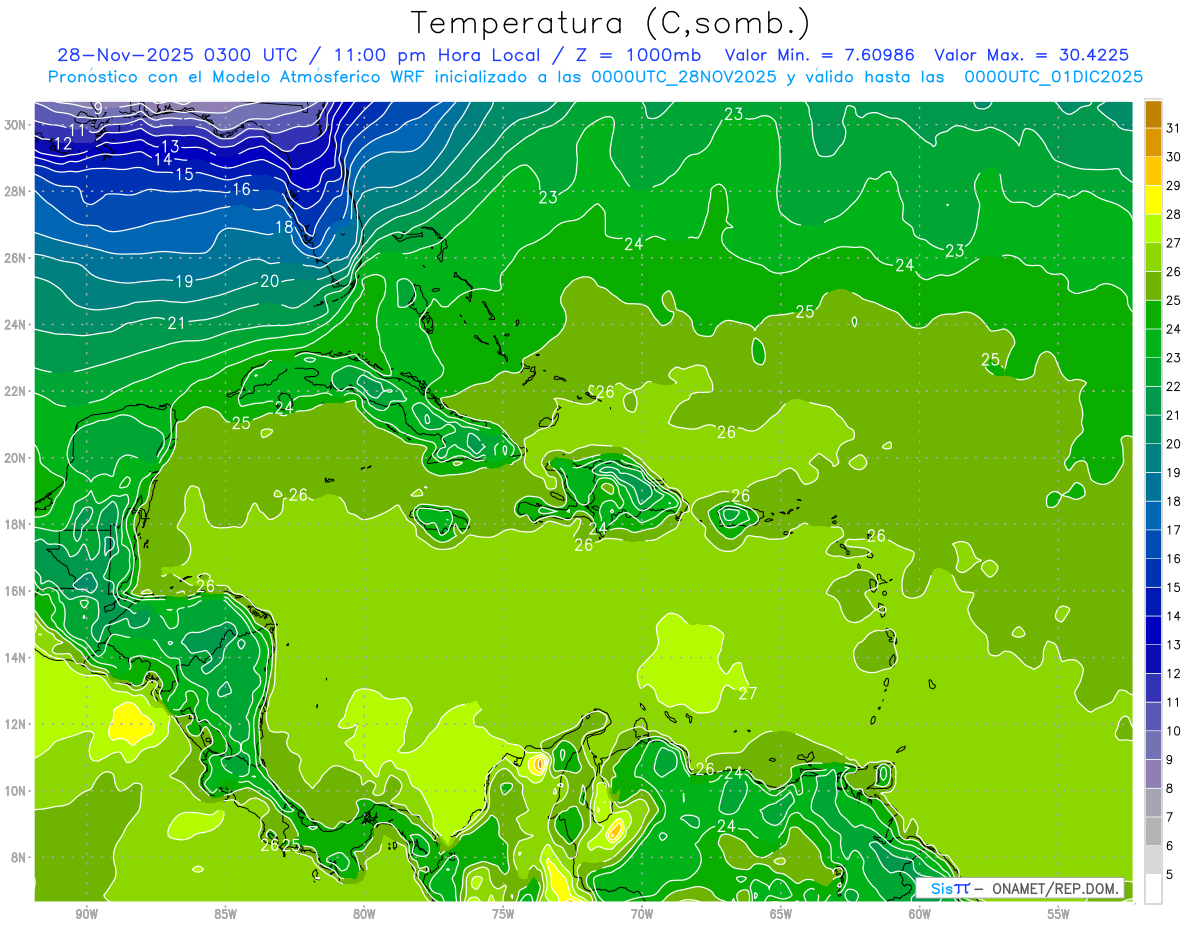Click the '30N' latitude axis label
The height and width of the screenshot is (927, 1200).
[x=16, y=124]
